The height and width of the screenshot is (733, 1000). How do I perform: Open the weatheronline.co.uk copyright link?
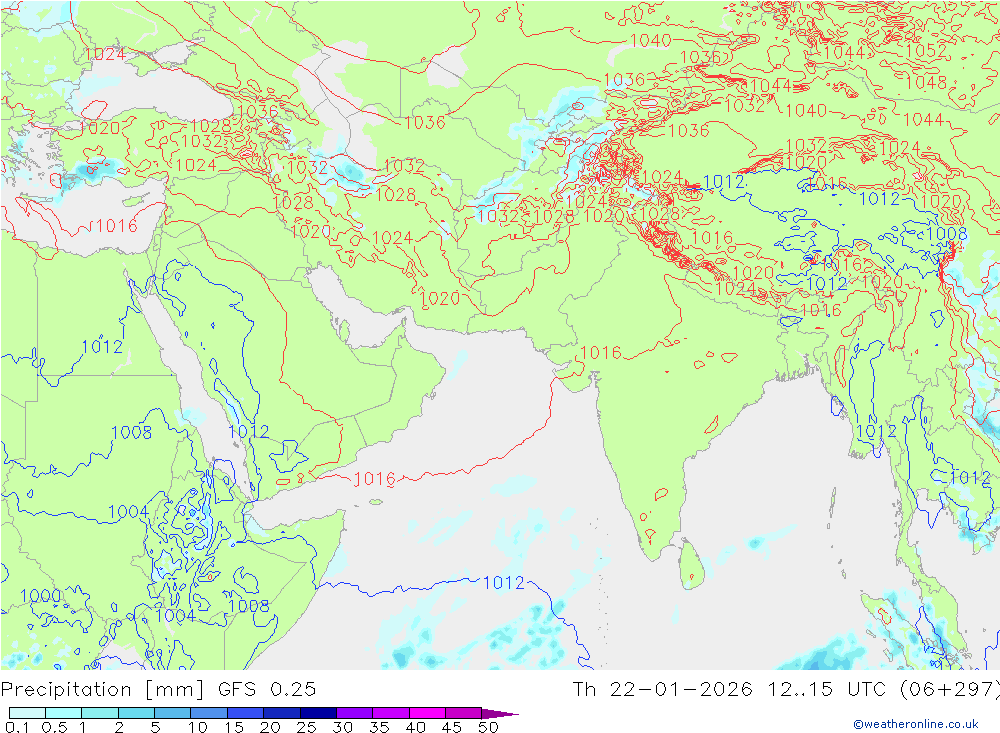coord(916,723)
